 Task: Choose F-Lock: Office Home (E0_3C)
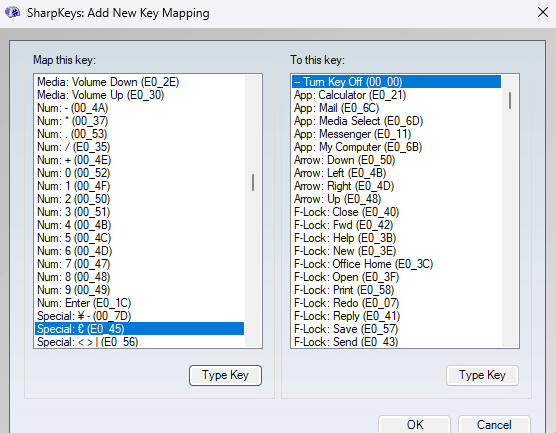pos(396,264)
